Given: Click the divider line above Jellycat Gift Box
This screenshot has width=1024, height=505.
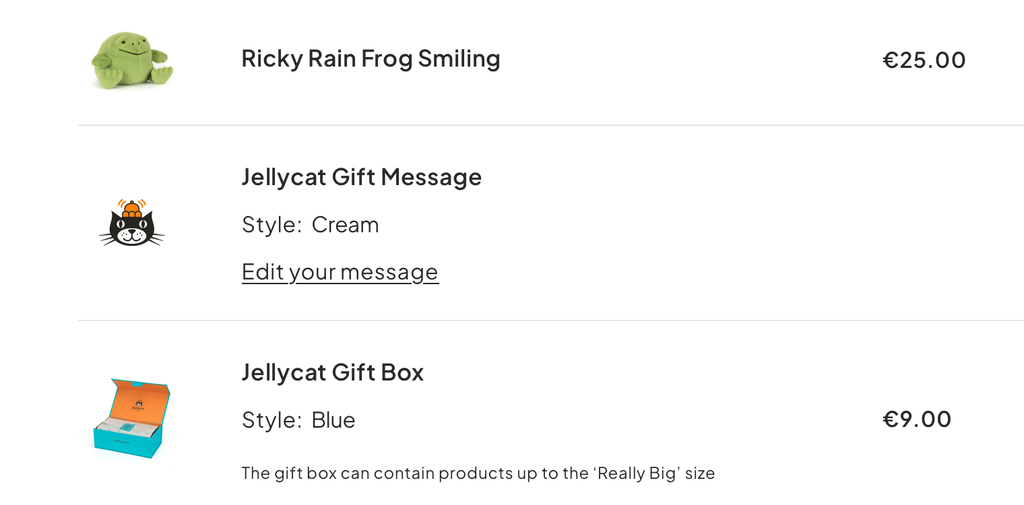Looking at the screenshot, I should (x=551, y=320).
